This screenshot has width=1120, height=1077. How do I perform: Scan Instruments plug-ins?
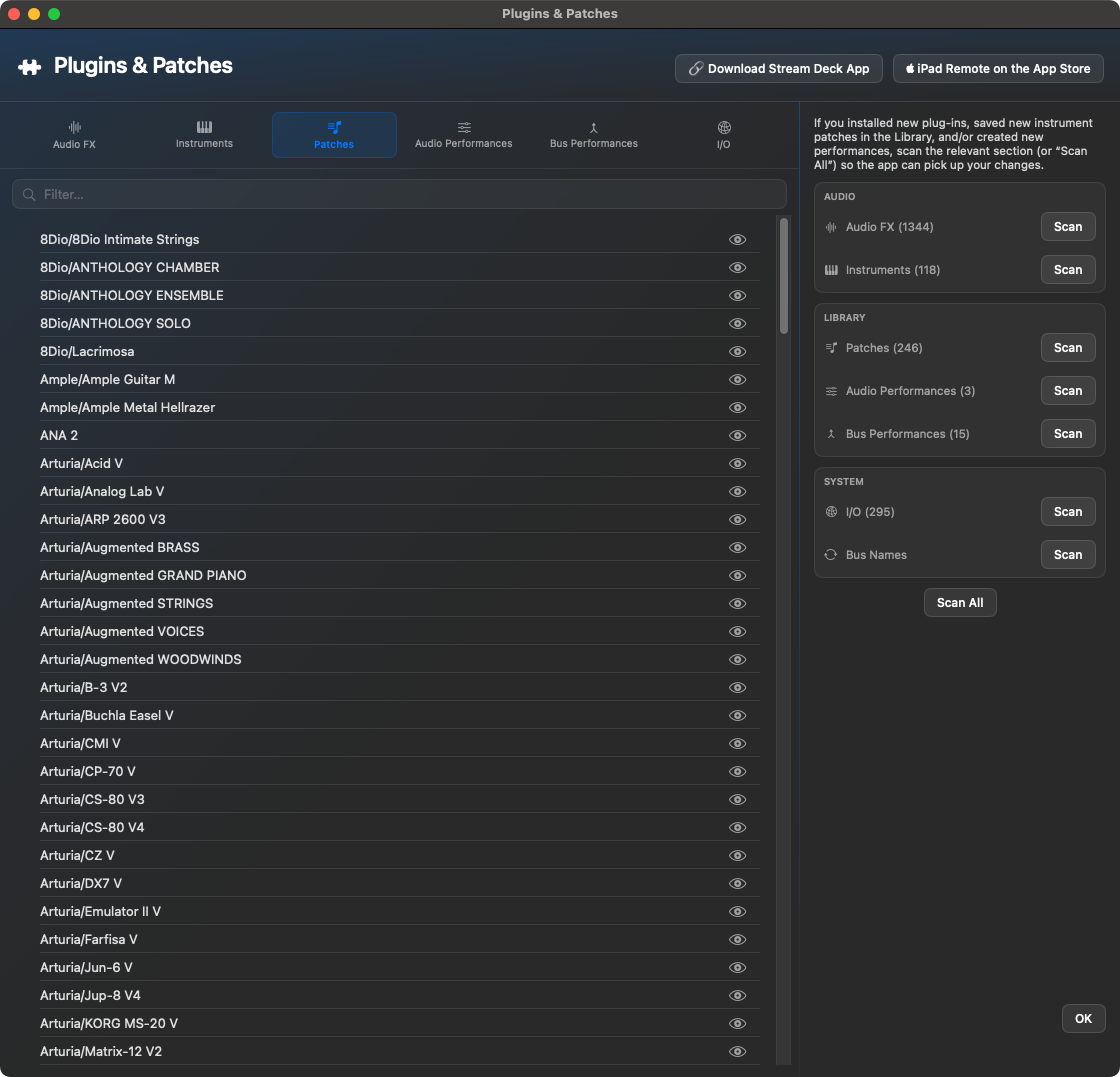[x=1068, y=270]
